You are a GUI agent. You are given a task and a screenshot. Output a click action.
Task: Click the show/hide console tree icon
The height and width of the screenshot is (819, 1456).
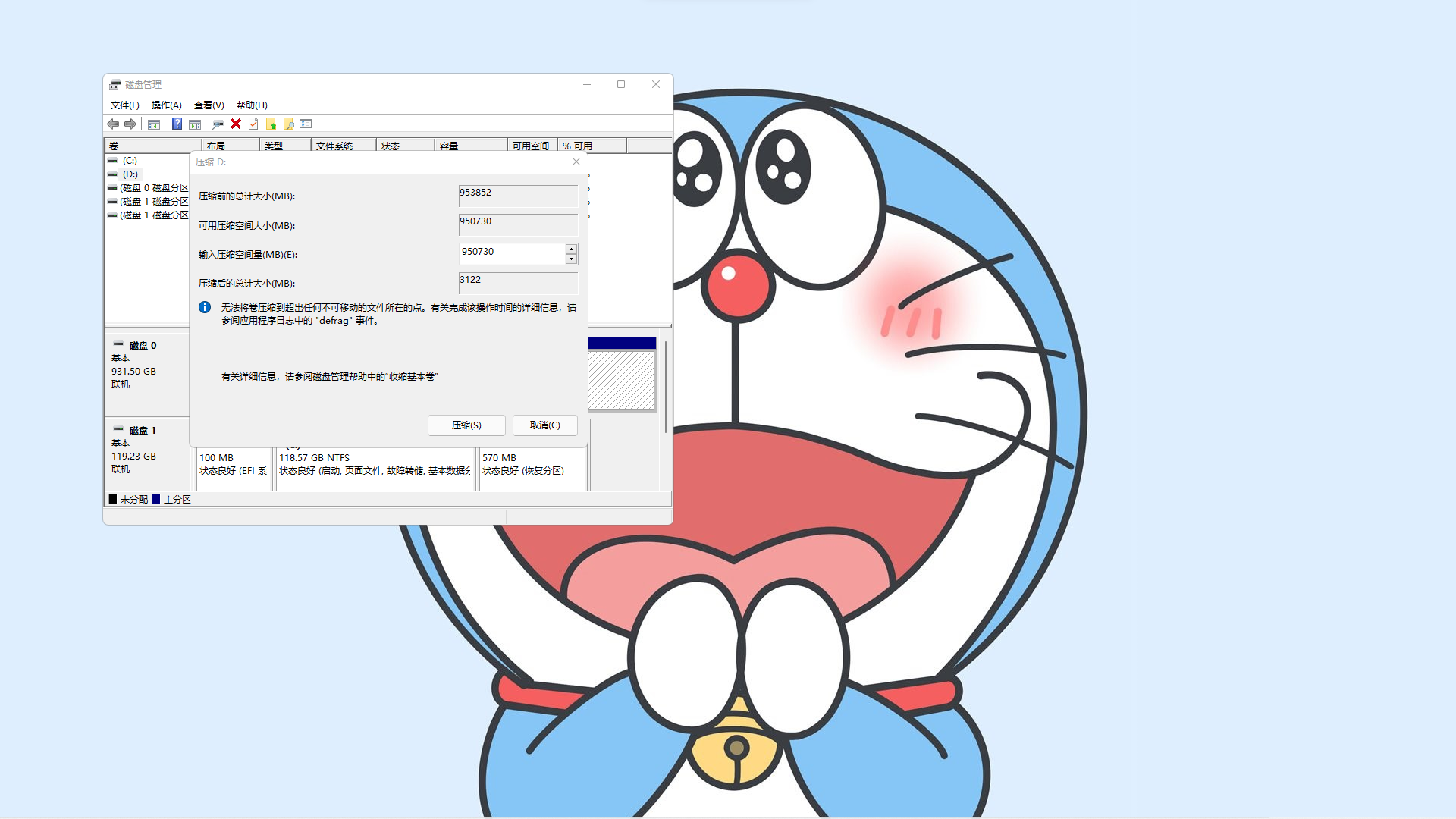point(154,124)
